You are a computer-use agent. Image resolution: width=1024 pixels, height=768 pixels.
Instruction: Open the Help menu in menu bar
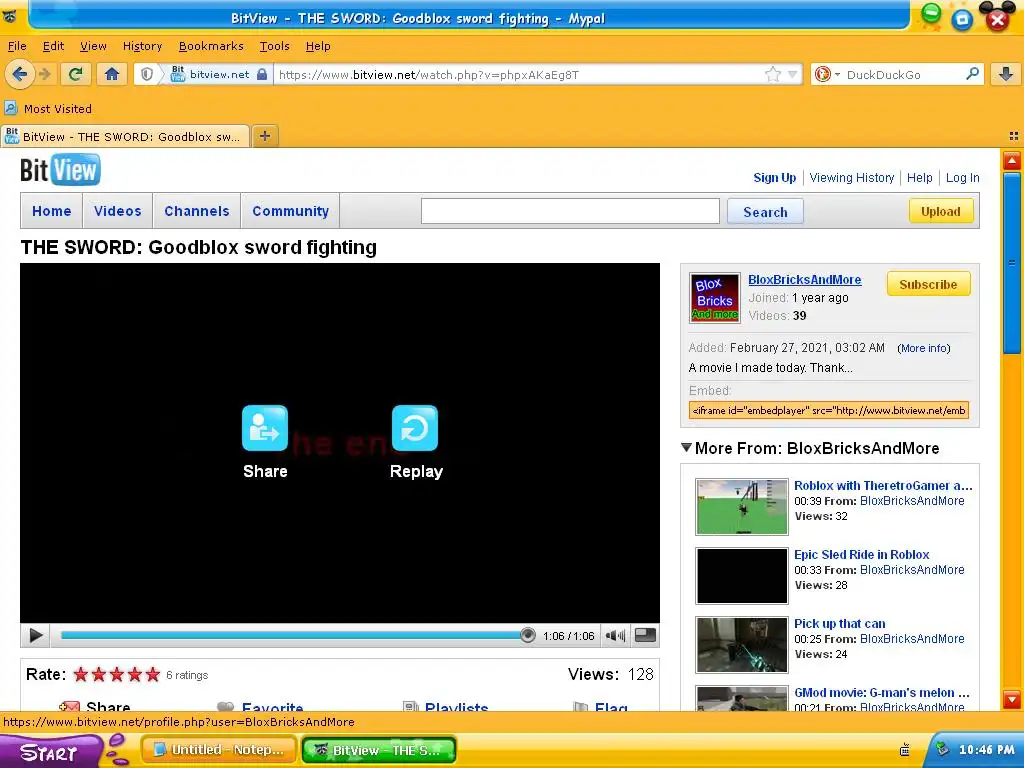pos(318,46)
